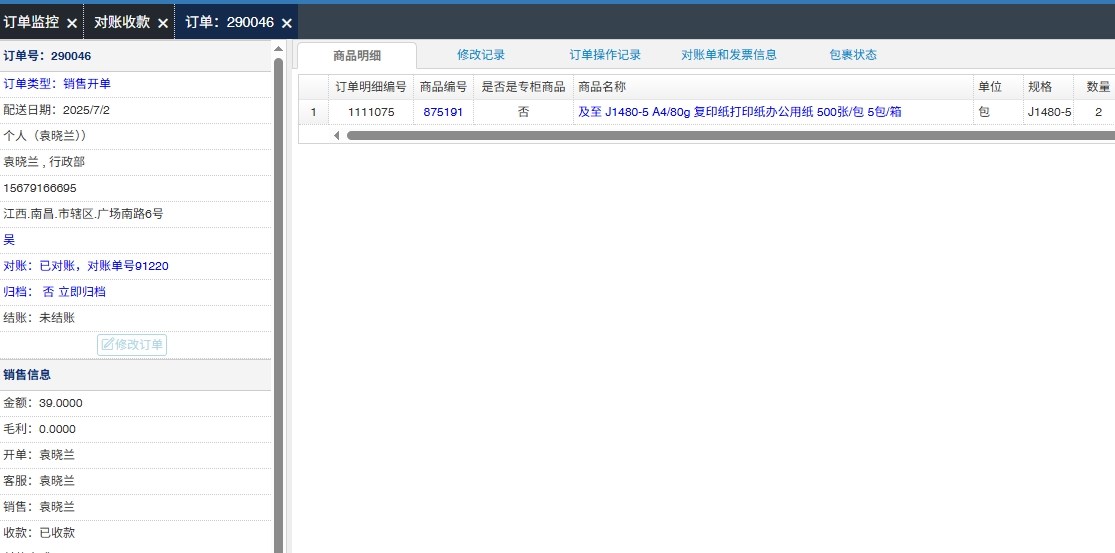
Task: Click the 包 unit cell
Action: [998, 112]
